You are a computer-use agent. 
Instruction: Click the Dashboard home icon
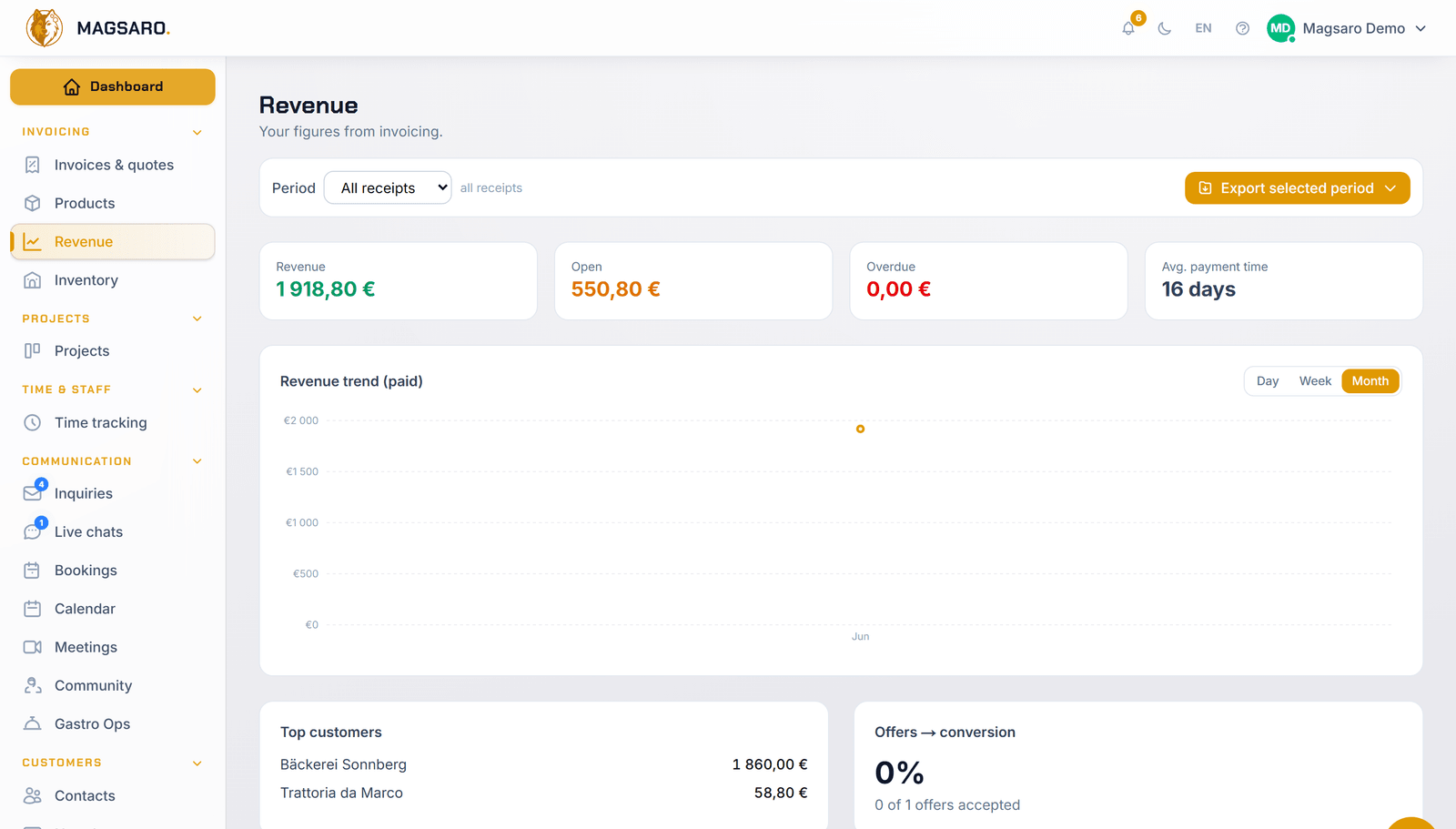coord(72,87)
